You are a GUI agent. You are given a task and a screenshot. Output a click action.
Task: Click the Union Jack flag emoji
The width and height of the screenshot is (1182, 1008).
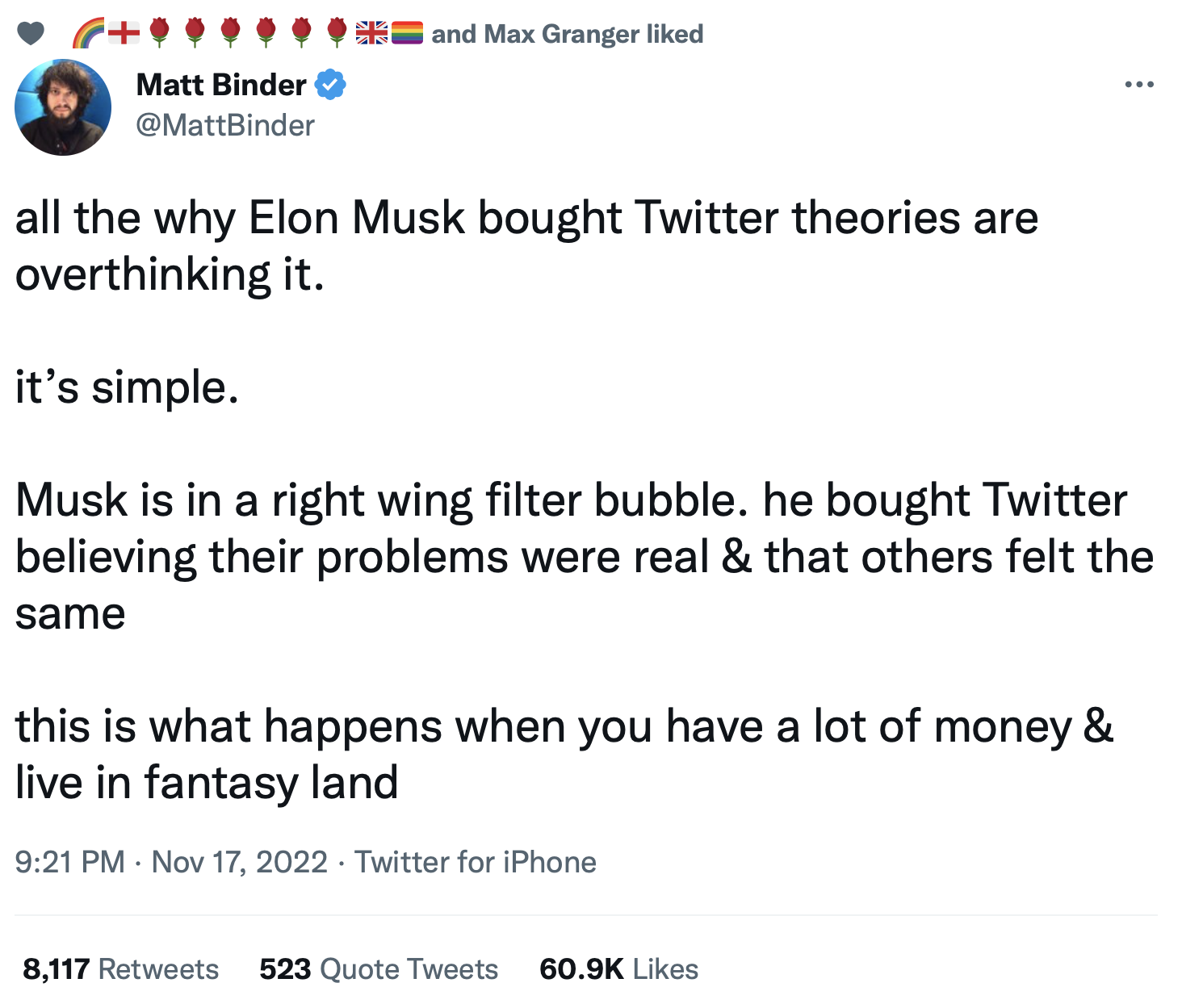(x=371, y=33)
